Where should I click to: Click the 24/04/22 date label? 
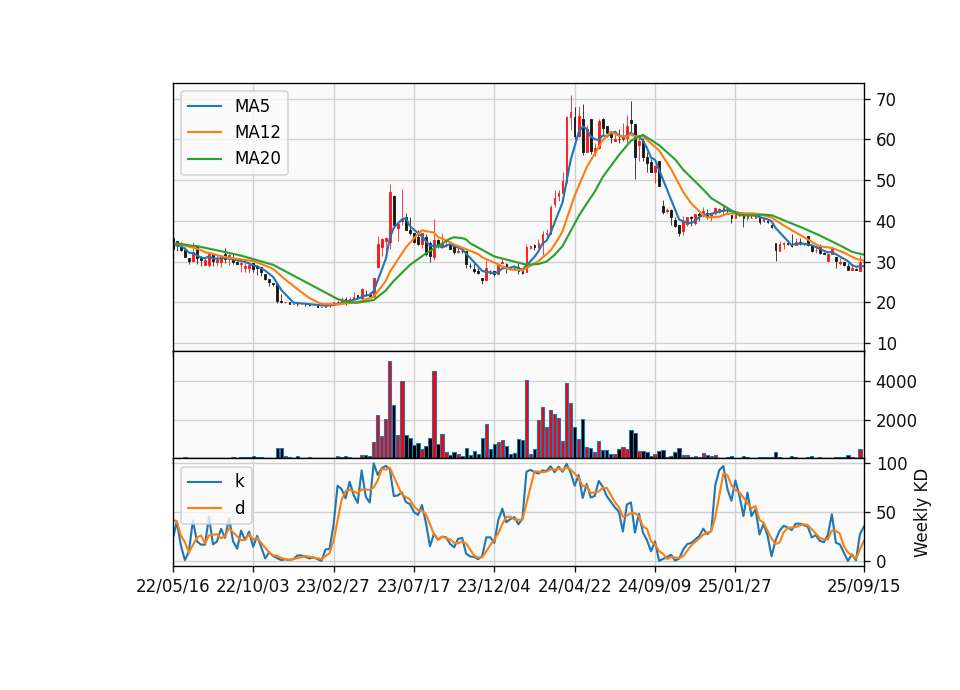click(574, 586)
